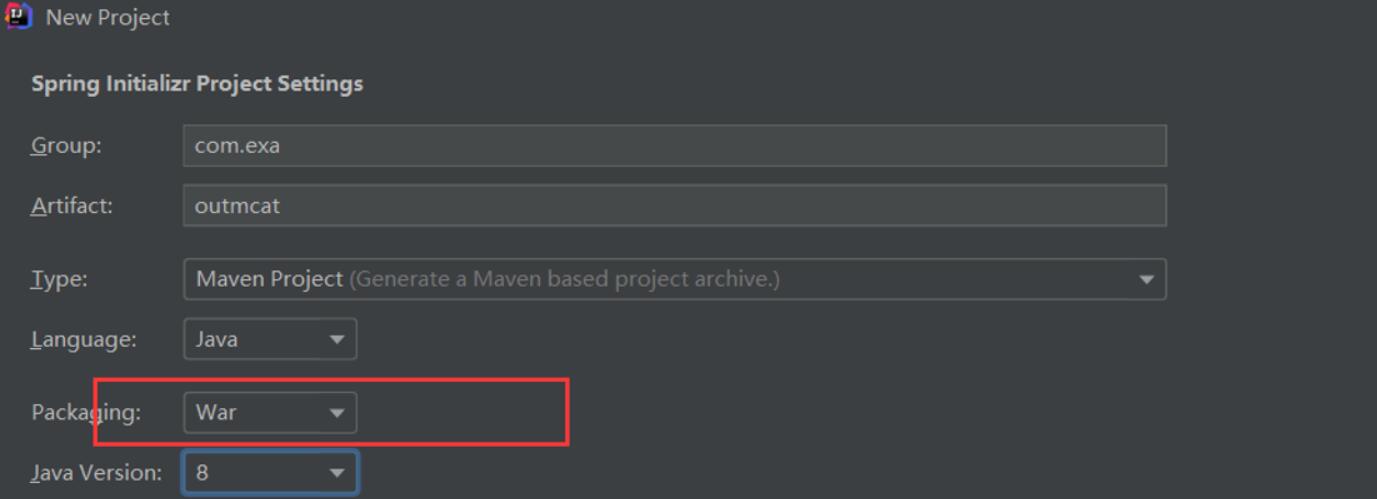Click the Packaging dropdown arrow
This screenshot has height=499, width=1377.
click(x=337, y=412)
